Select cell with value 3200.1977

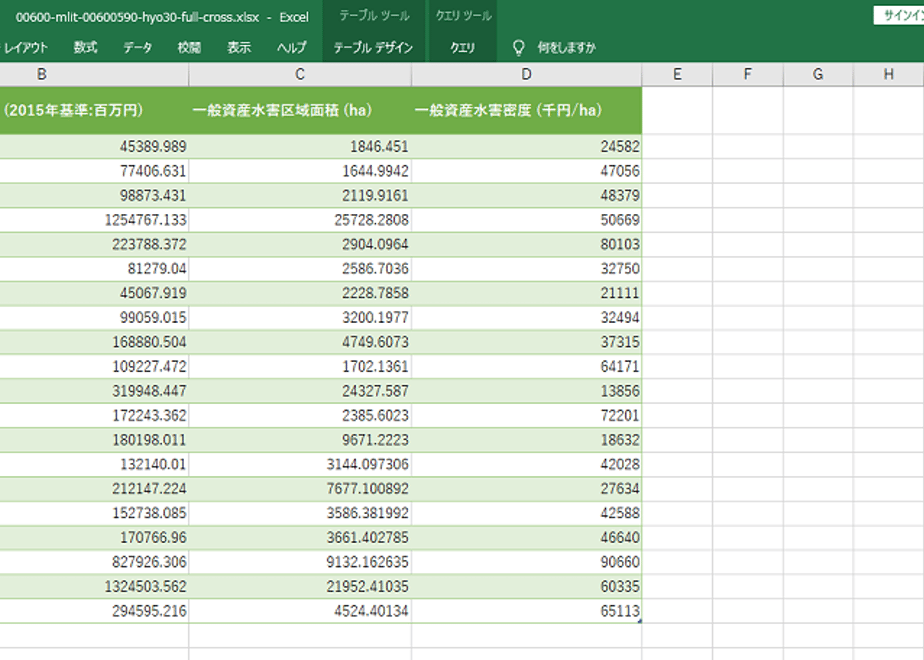[x=300, y=318]
